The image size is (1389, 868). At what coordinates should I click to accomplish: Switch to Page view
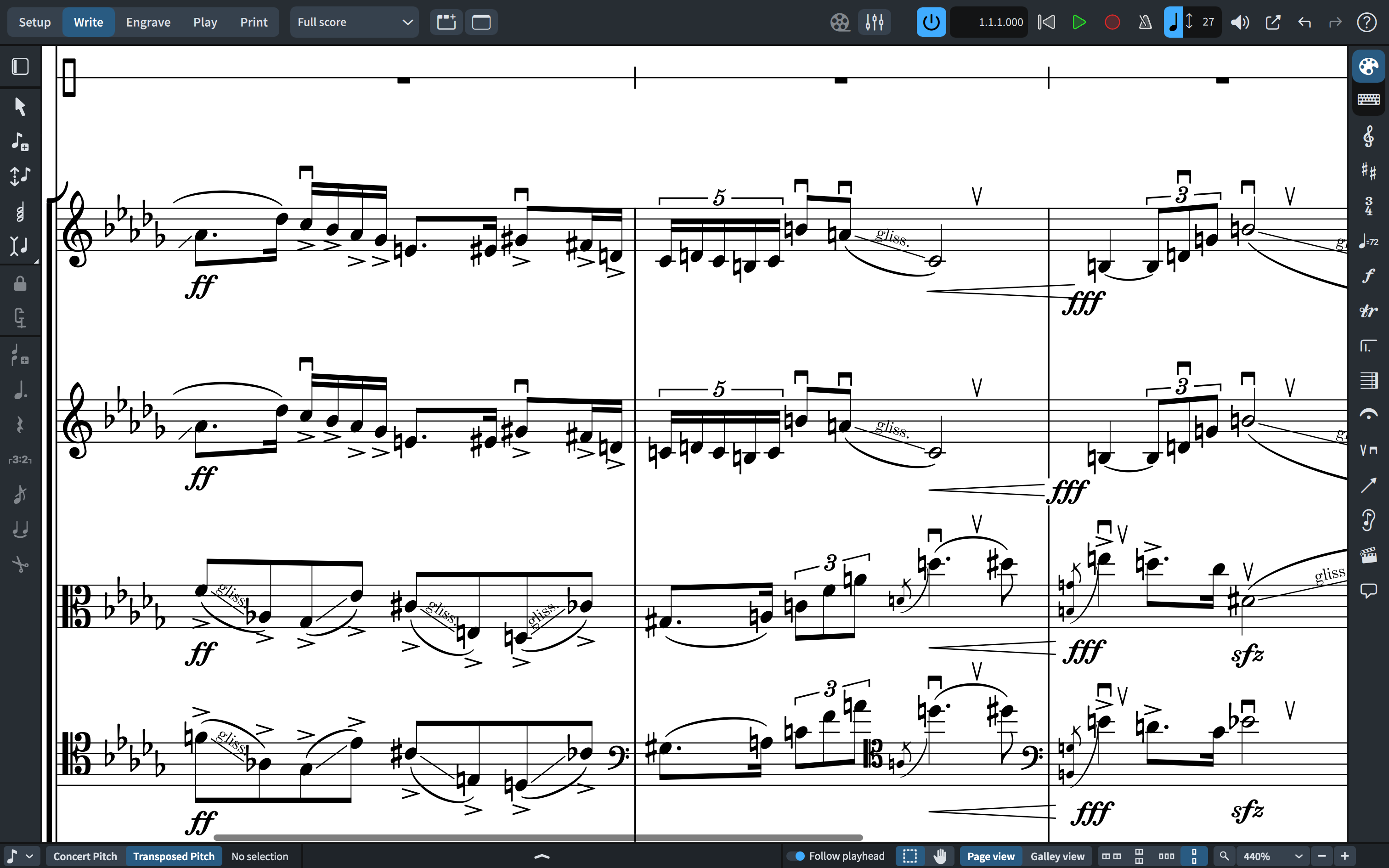coord(991,856)
